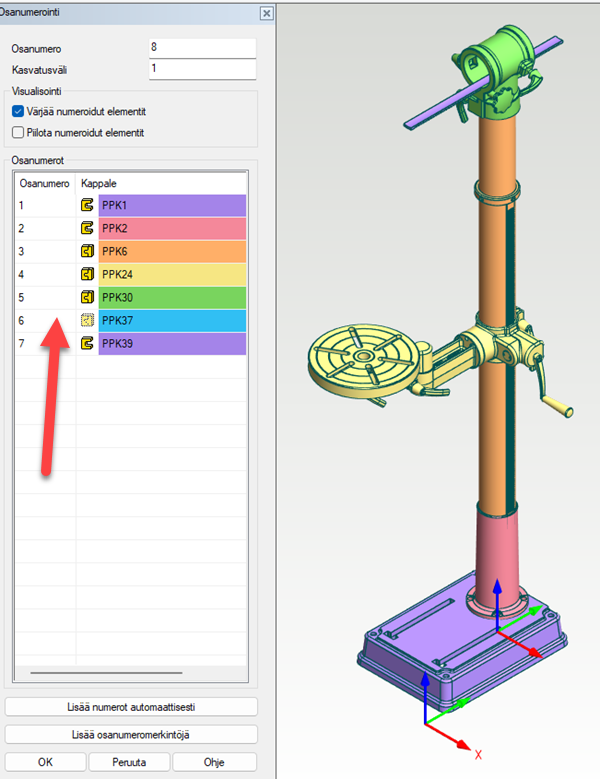Screen dimensions: 600x779
Task: Click the green PPK30 color row
Action: coord(172,298)
